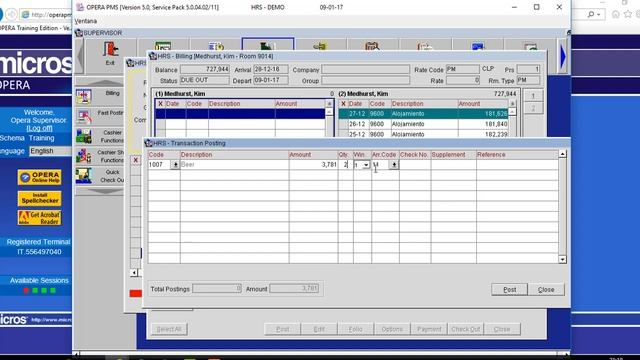Click scroll-left arrow in background window
Image resolution: width=640 pixels, height=360 pixels.
[x=134, y=272]
